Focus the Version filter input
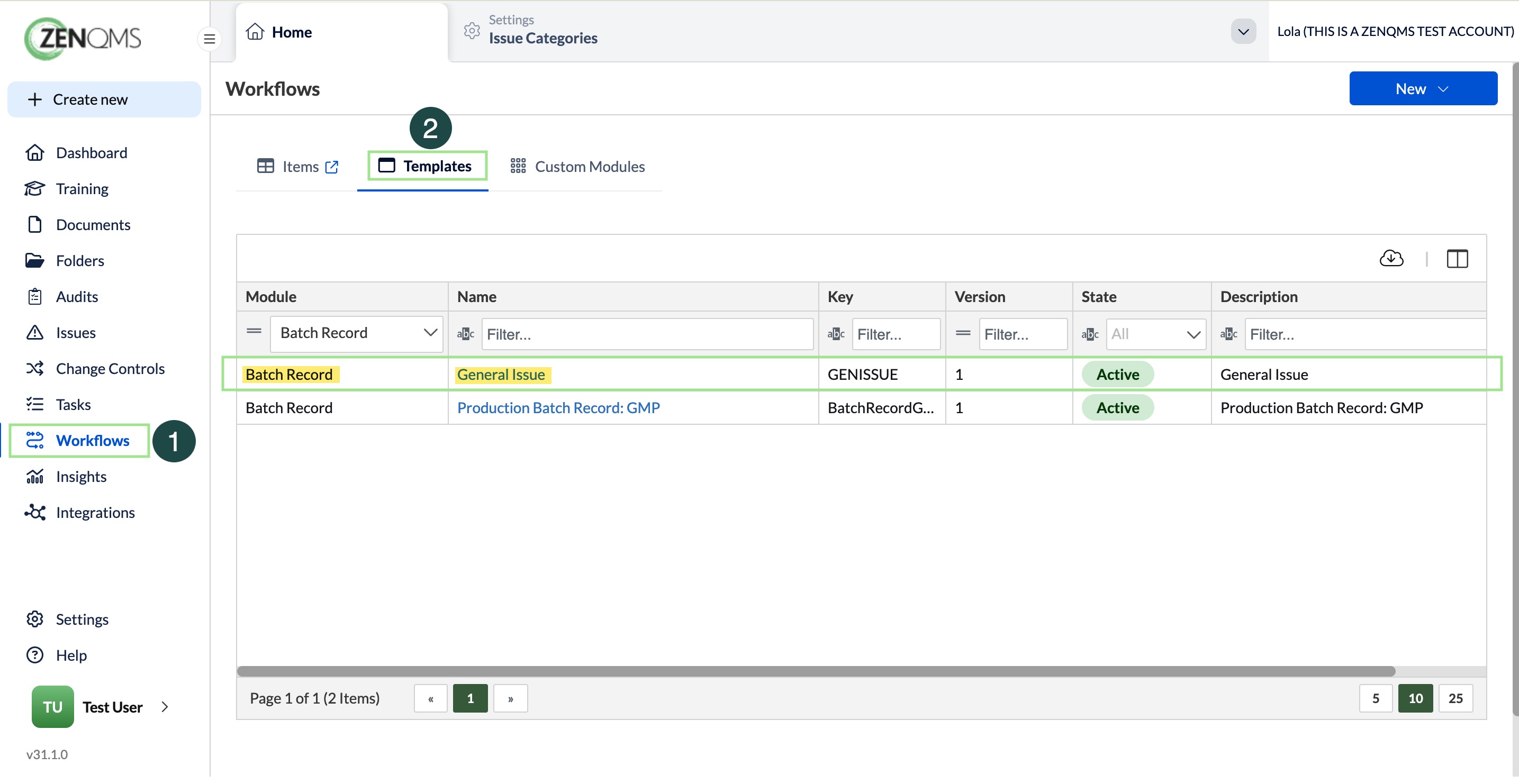Viewport: 1519px width, 784px height. [x=1023, y=334]
